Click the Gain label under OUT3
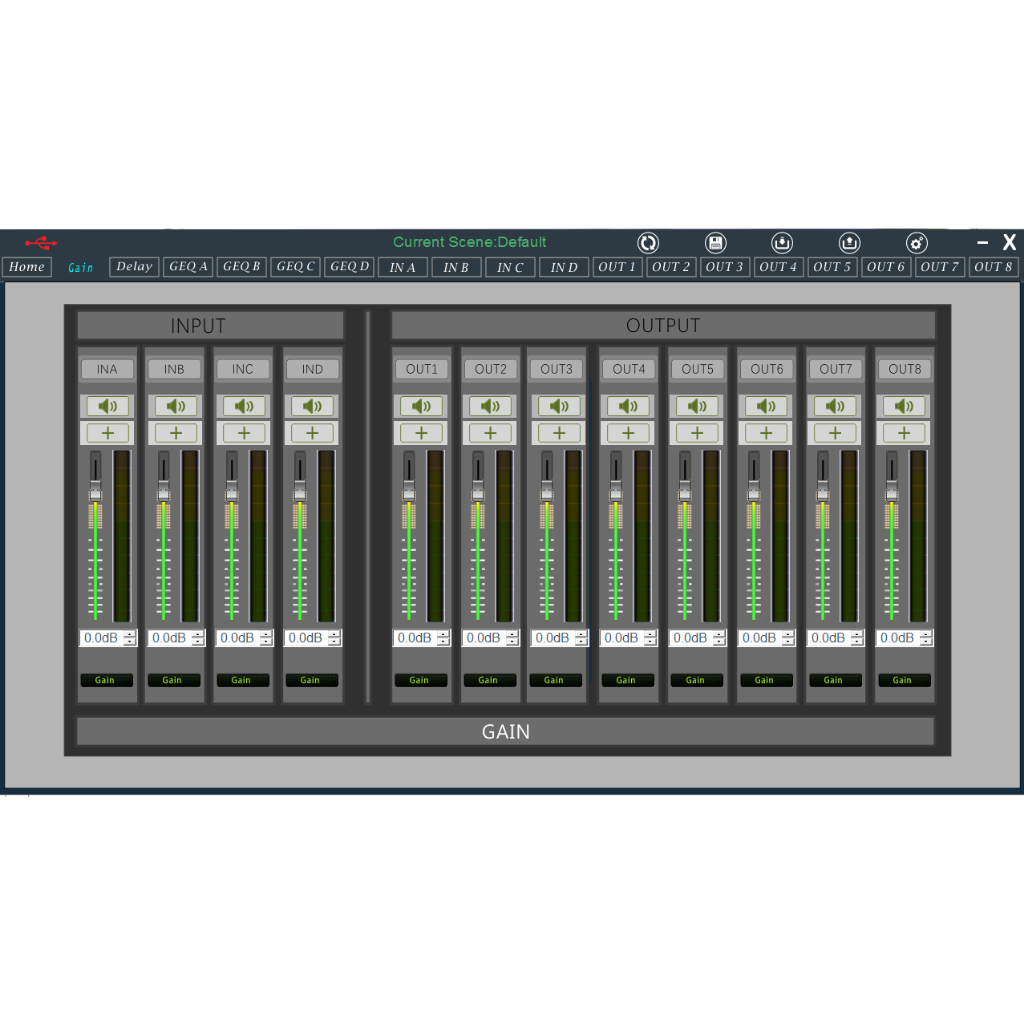The width and height of the screenshot is (1024, 1024). pyautogui.click(x=554, y=680)
